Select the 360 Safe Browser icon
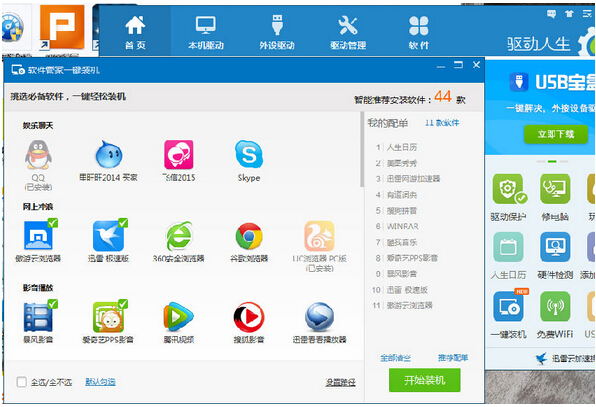Image resolution: width=596 pixels, height=407 pixels. coord(179,236)
